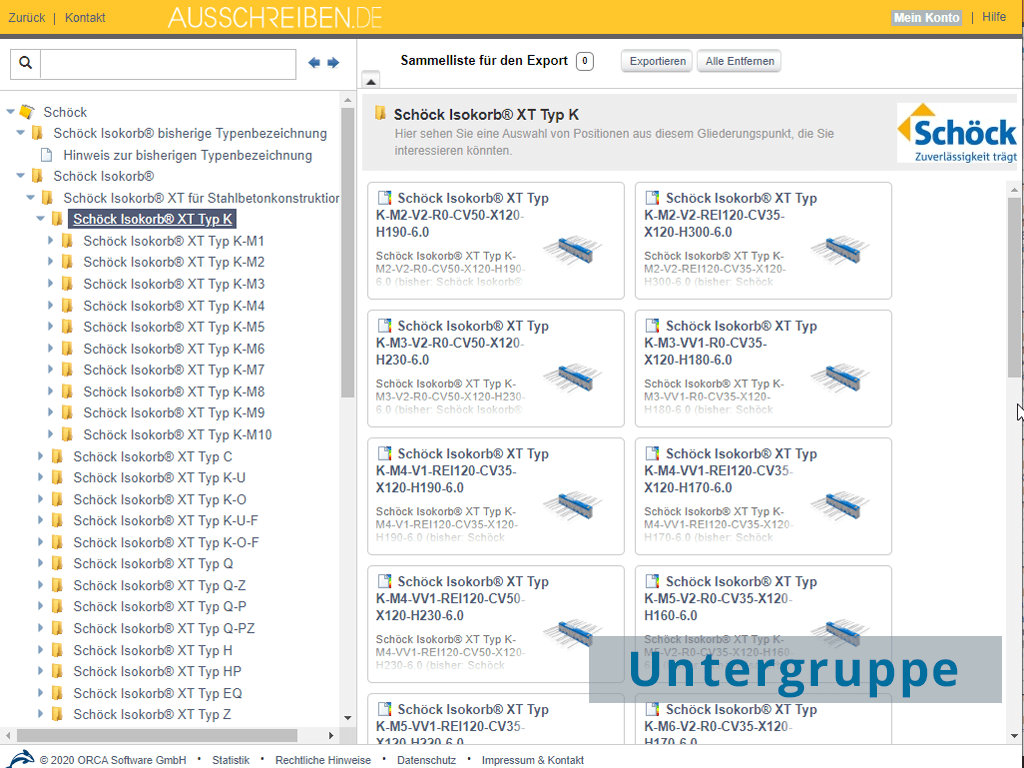This screenshot has width=1024, height=768.
Task: Open the Hilfe page
Action: tap(994, 17)
